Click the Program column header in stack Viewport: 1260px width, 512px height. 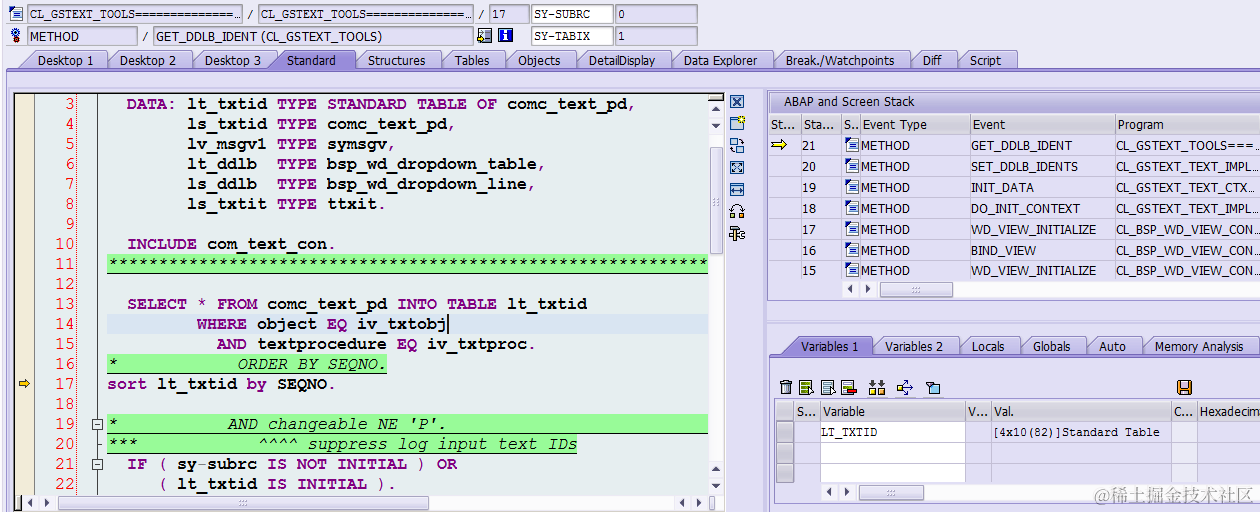coord(1187,125)
